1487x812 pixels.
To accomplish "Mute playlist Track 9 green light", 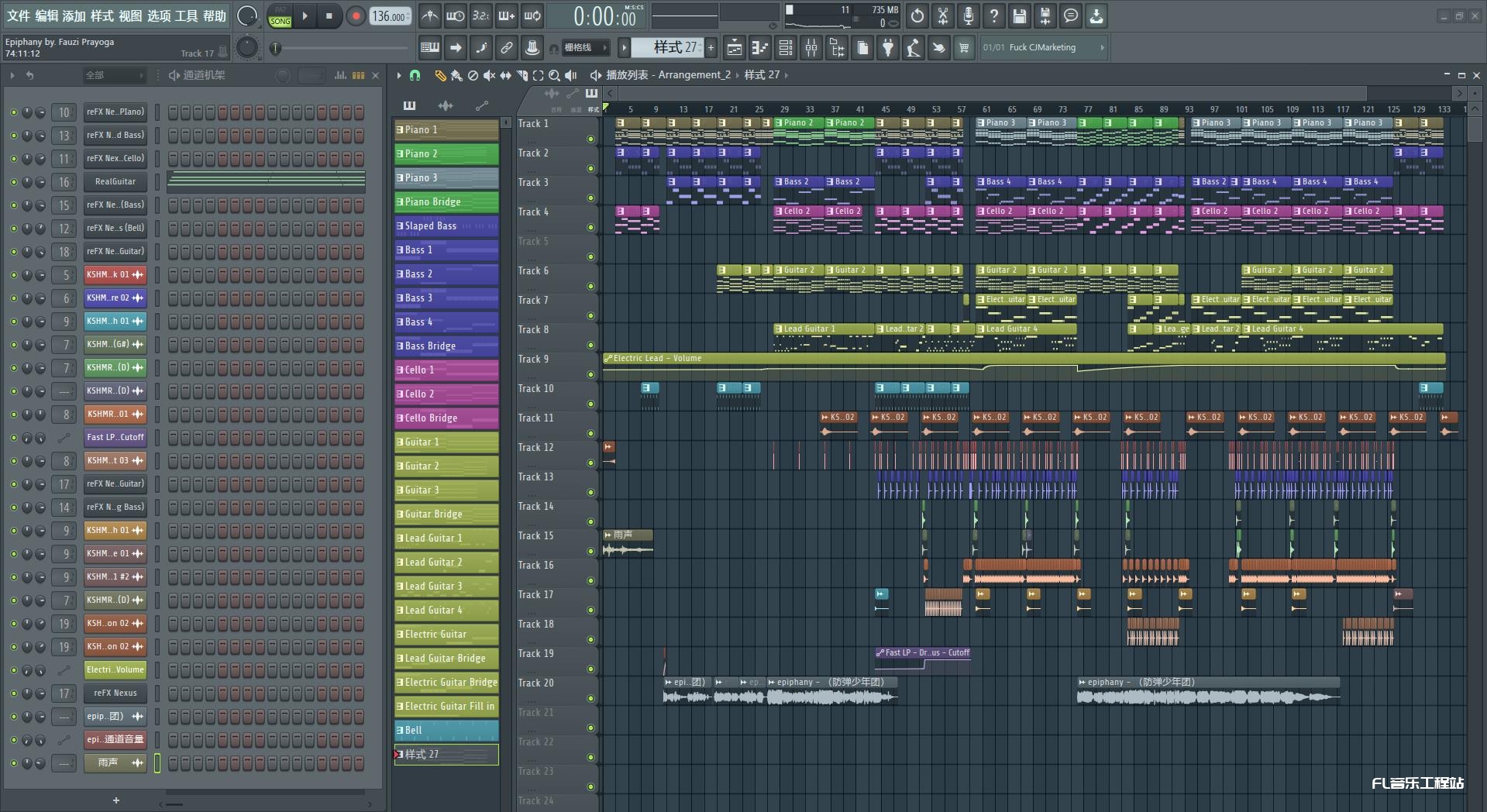I will click(591, 375).
